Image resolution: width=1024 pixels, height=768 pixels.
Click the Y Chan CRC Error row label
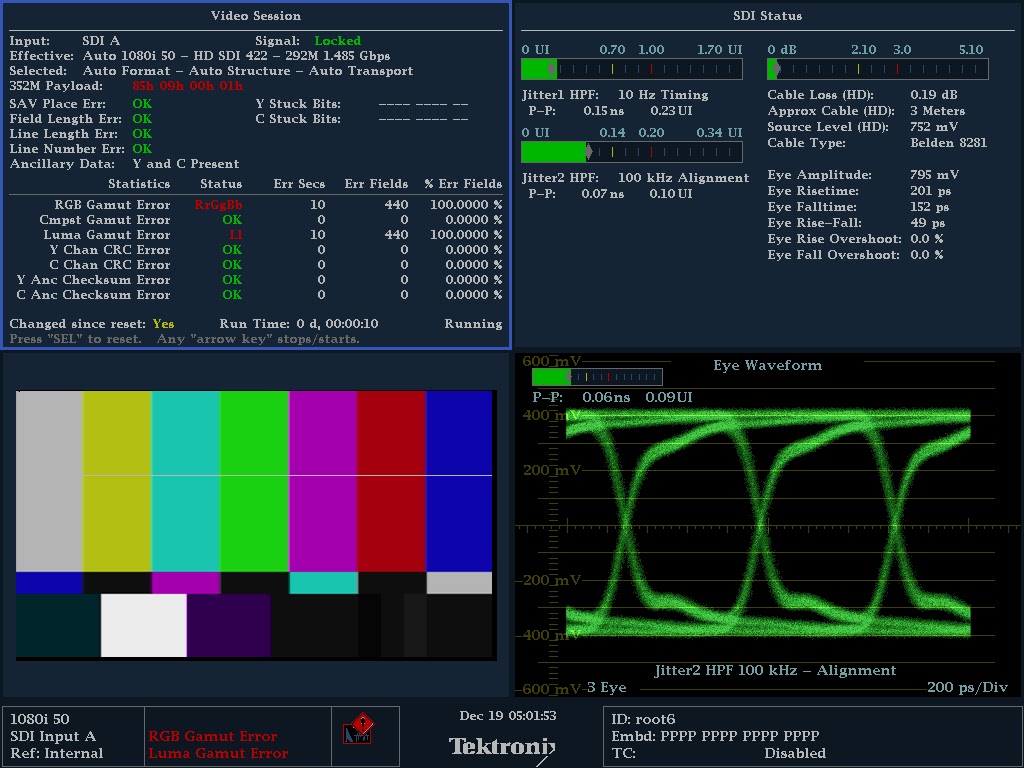(x=110, y=249)
